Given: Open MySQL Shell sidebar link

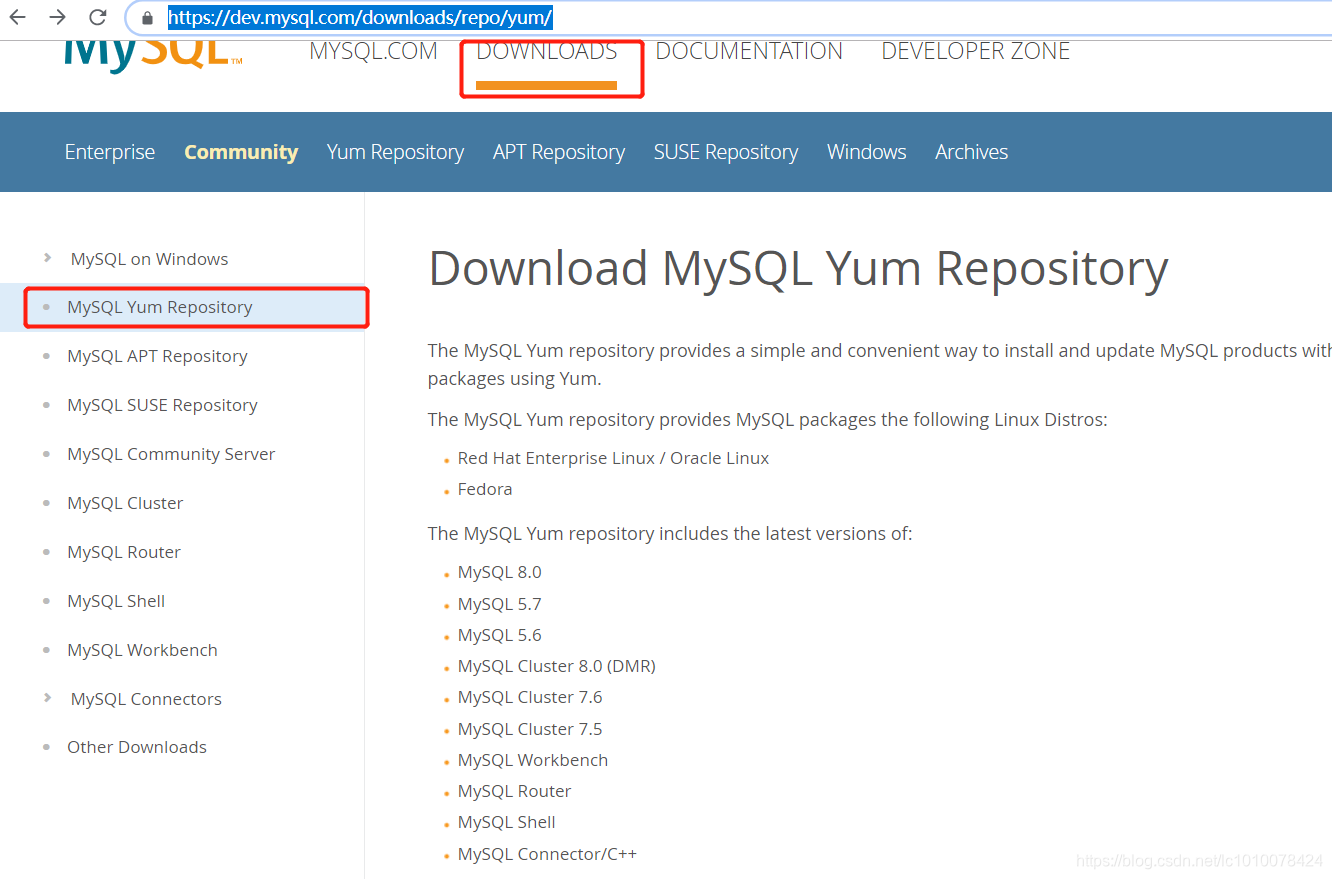Looking at the screenshot, I should (116, 601).
